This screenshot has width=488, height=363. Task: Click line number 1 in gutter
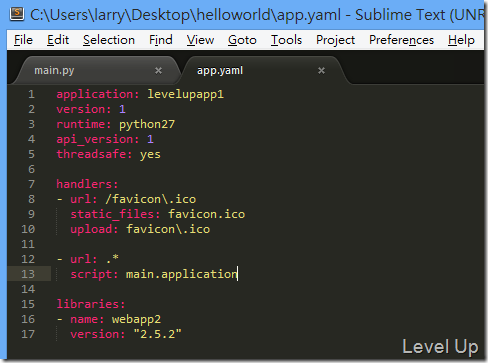click(31, 94)
